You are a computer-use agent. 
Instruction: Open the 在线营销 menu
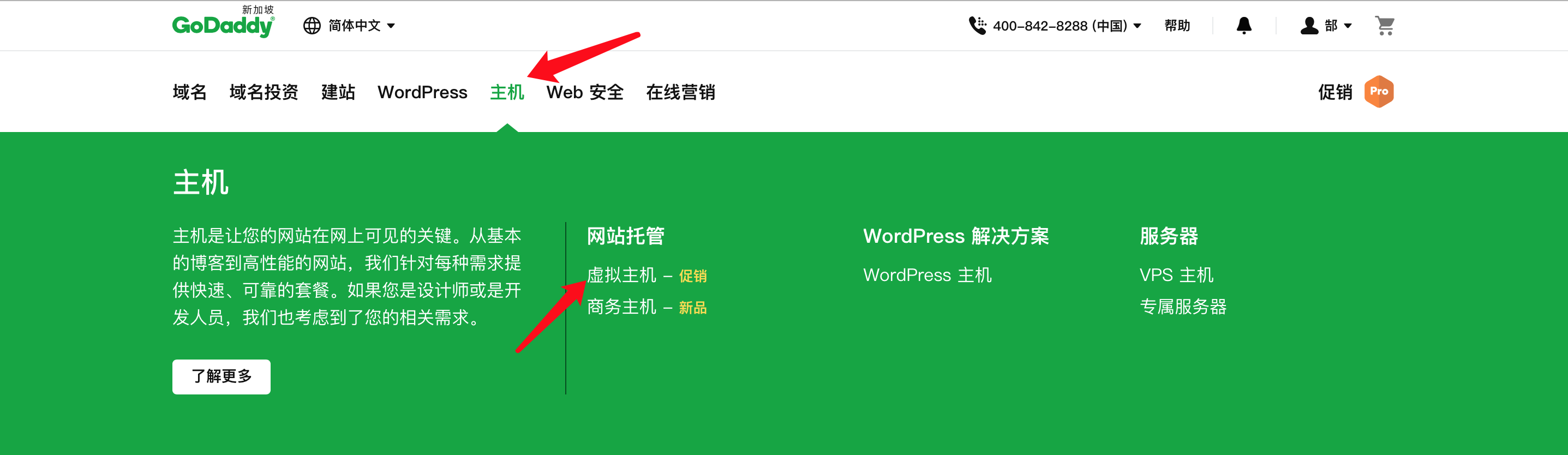tap(680, 92)
